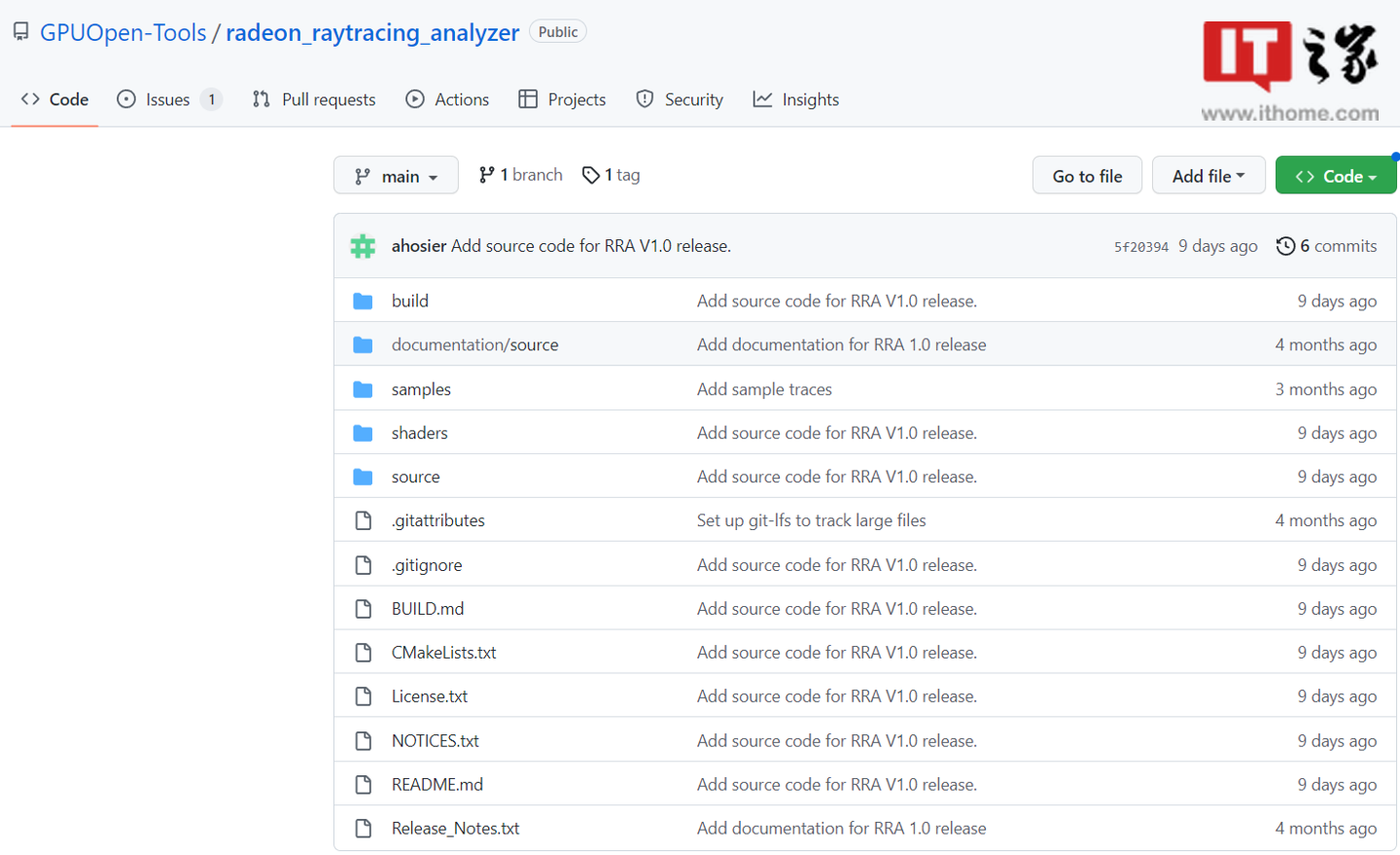Click the Code tab angle-brackets icon

coord(30,99)
